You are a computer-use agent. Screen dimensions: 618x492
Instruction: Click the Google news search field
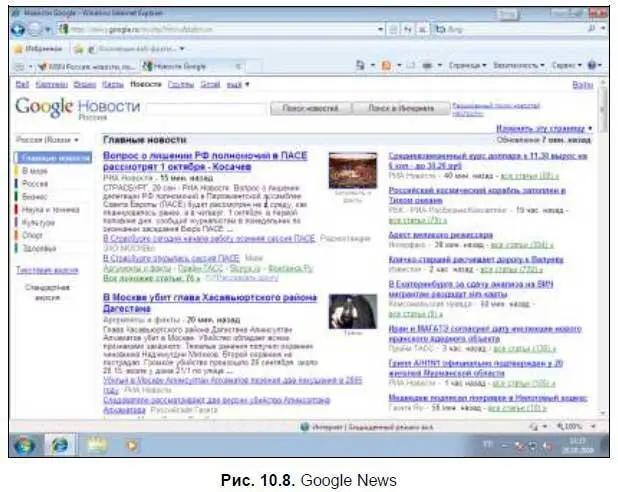[x=206, y=108]
